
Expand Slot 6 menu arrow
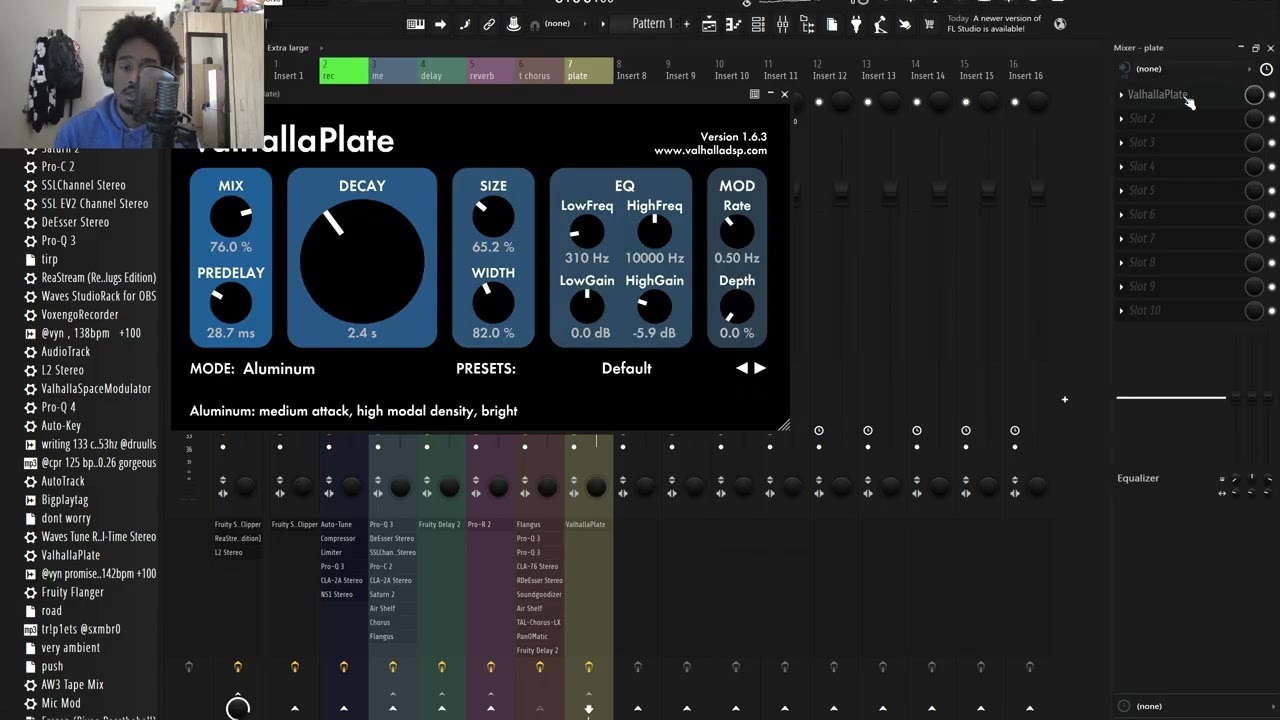point(1121,215)
